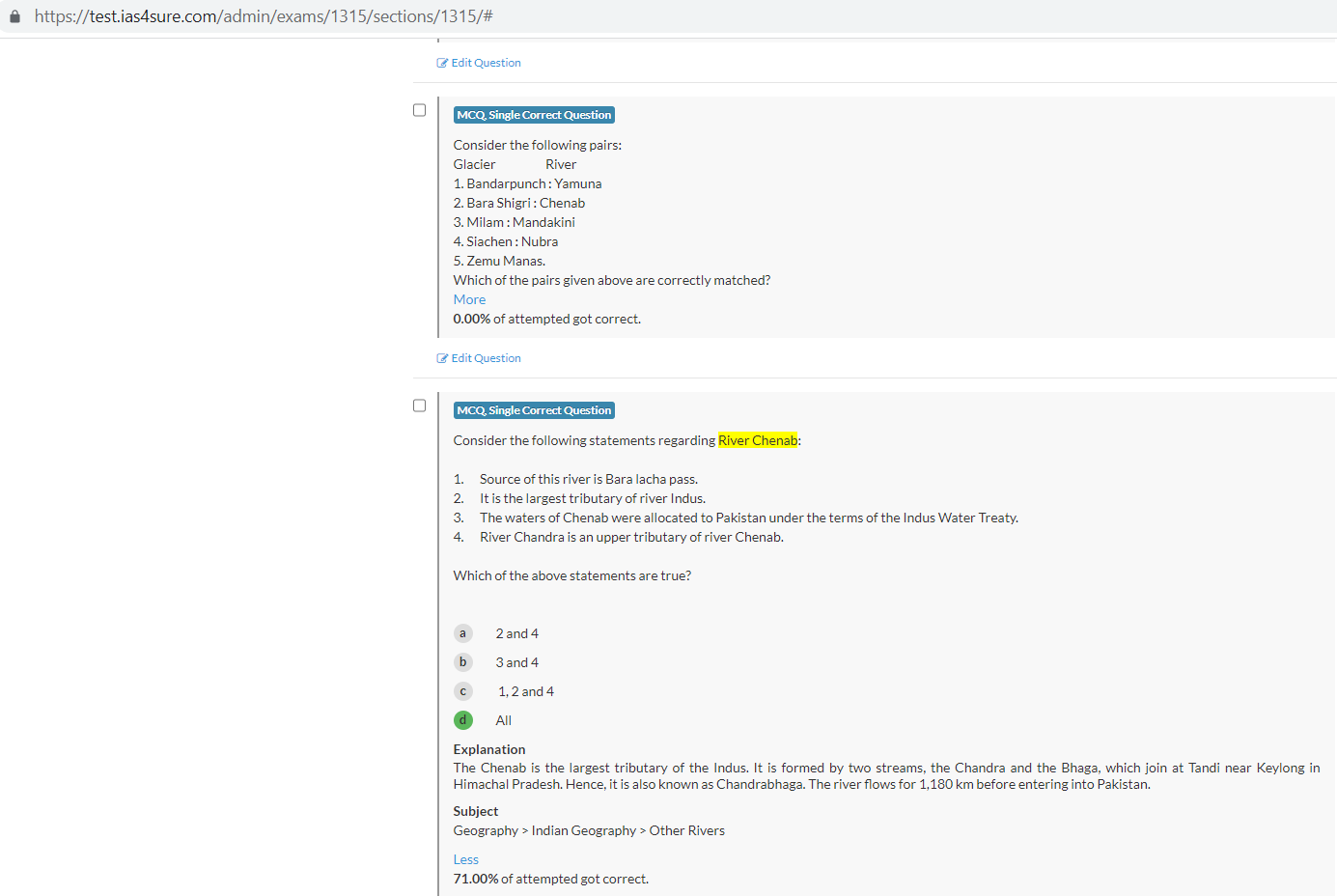Tick the checkbox beside glacier pairs question

point(419,110)
